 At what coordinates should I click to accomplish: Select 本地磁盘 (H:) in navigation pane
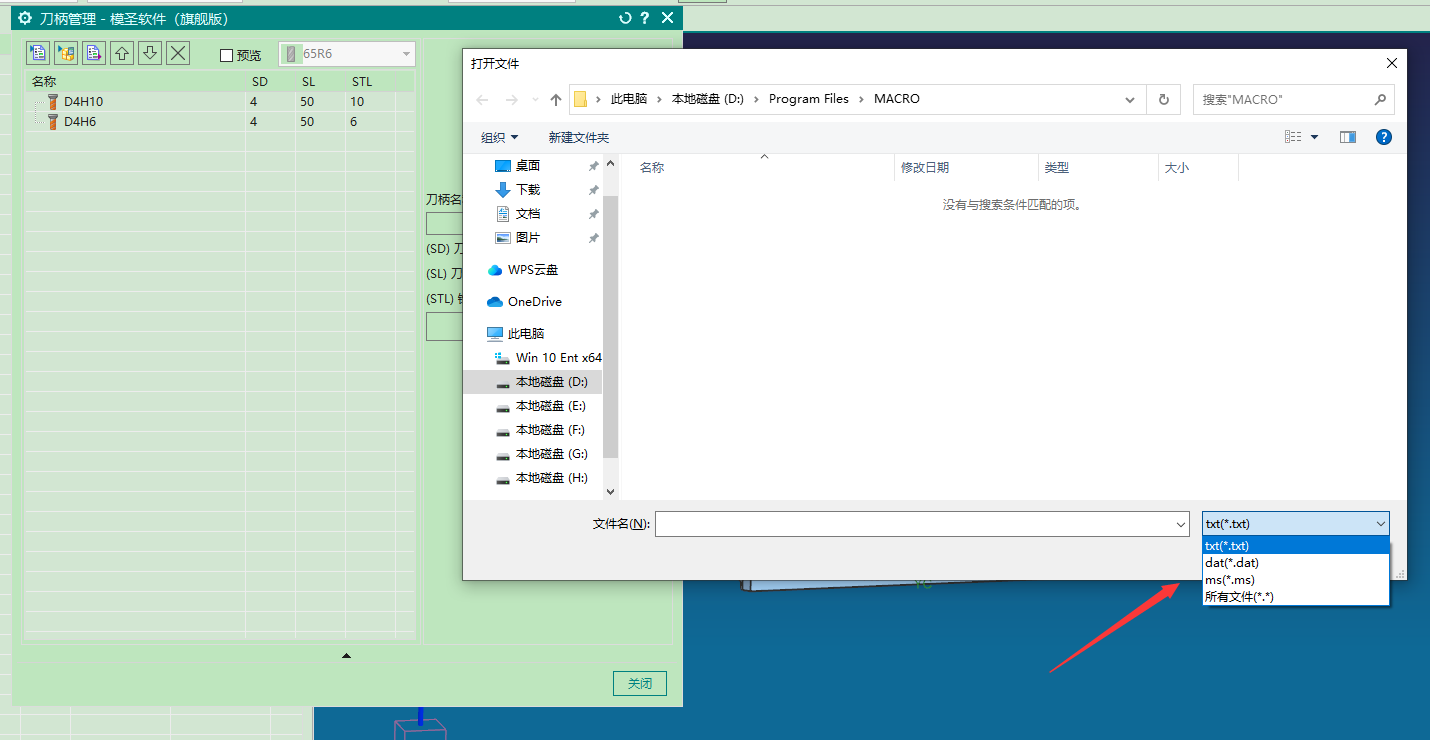tap(551, 478)
